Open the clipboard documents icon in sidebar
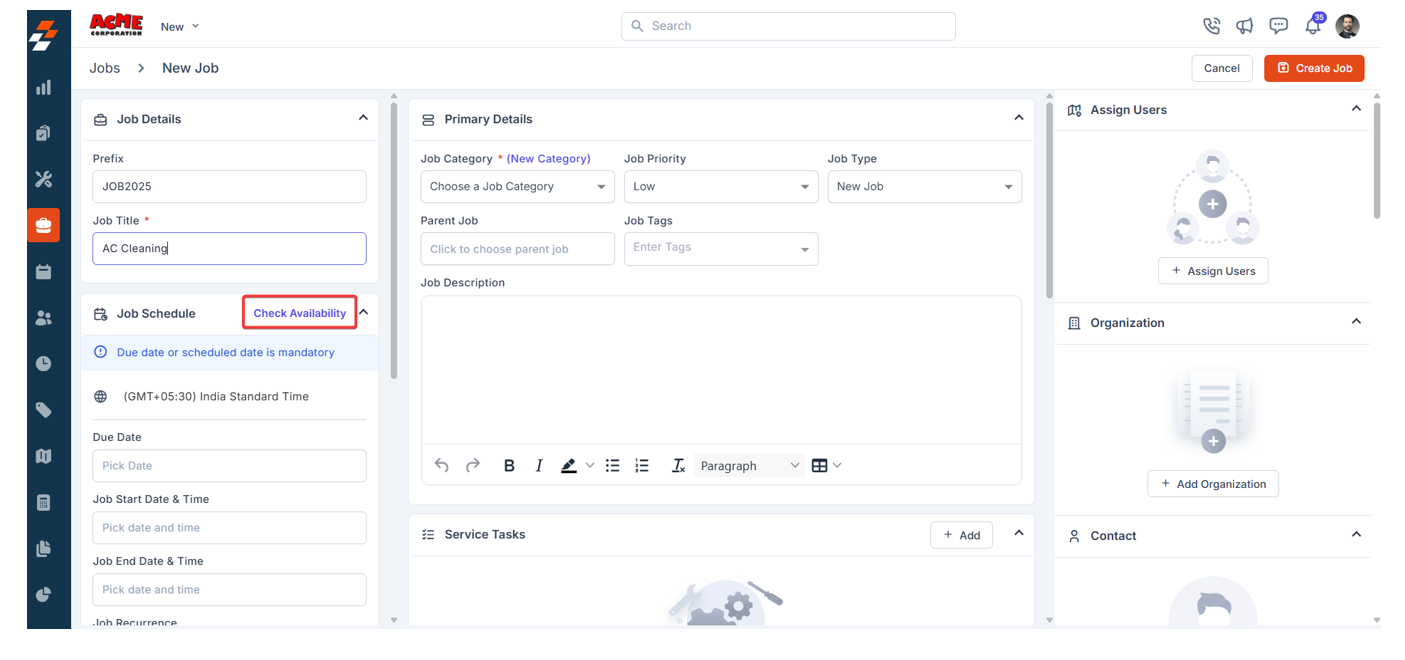Viewport: 1405px width, 660px height. [43, 133]
